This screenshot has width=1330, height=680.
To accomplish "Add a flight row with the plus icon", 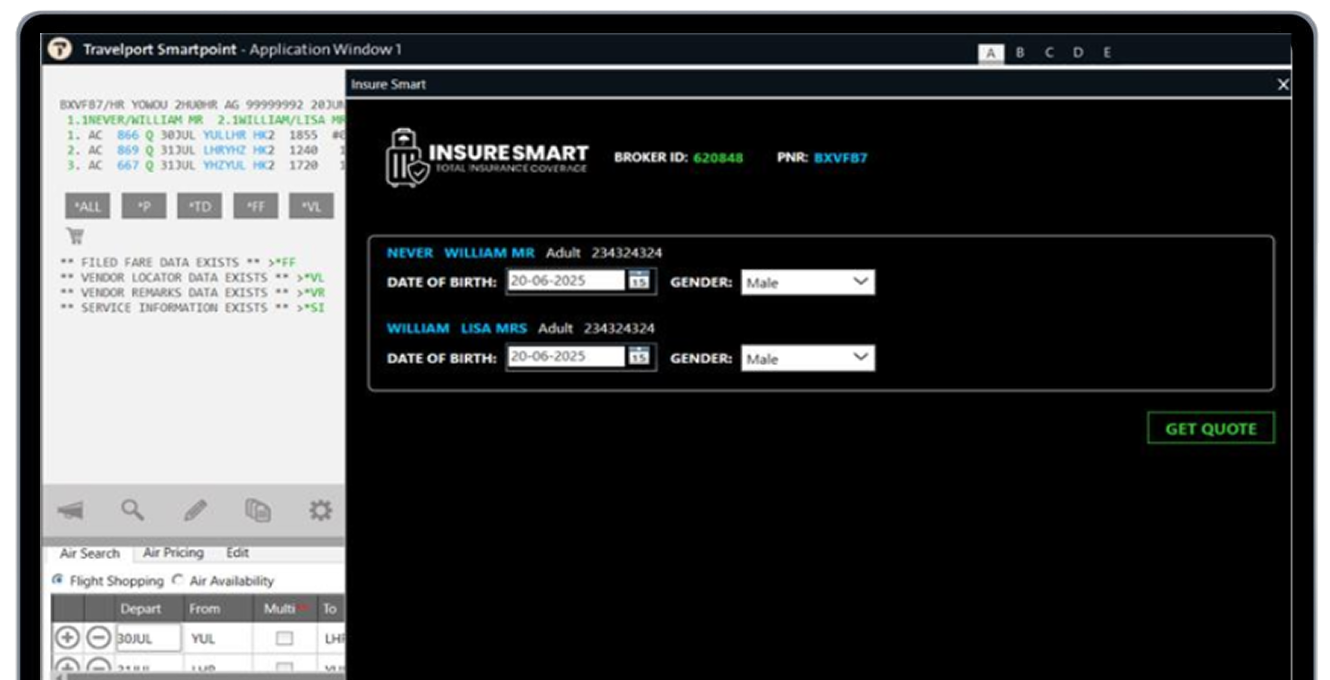I will pyautogui.click(x=67, y=637).
